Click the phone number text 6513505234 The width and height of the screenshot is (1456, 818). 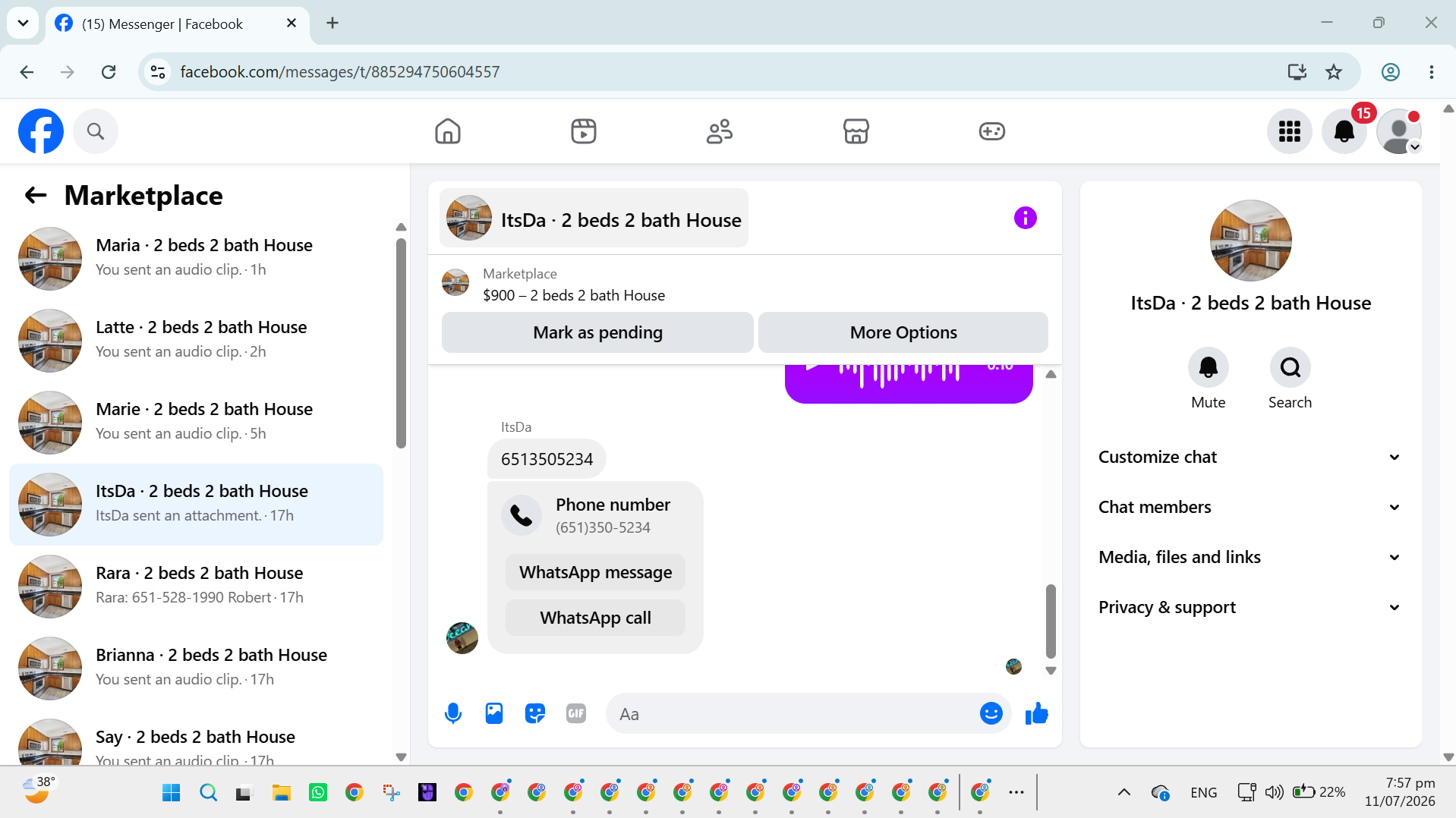pos(547,459)
